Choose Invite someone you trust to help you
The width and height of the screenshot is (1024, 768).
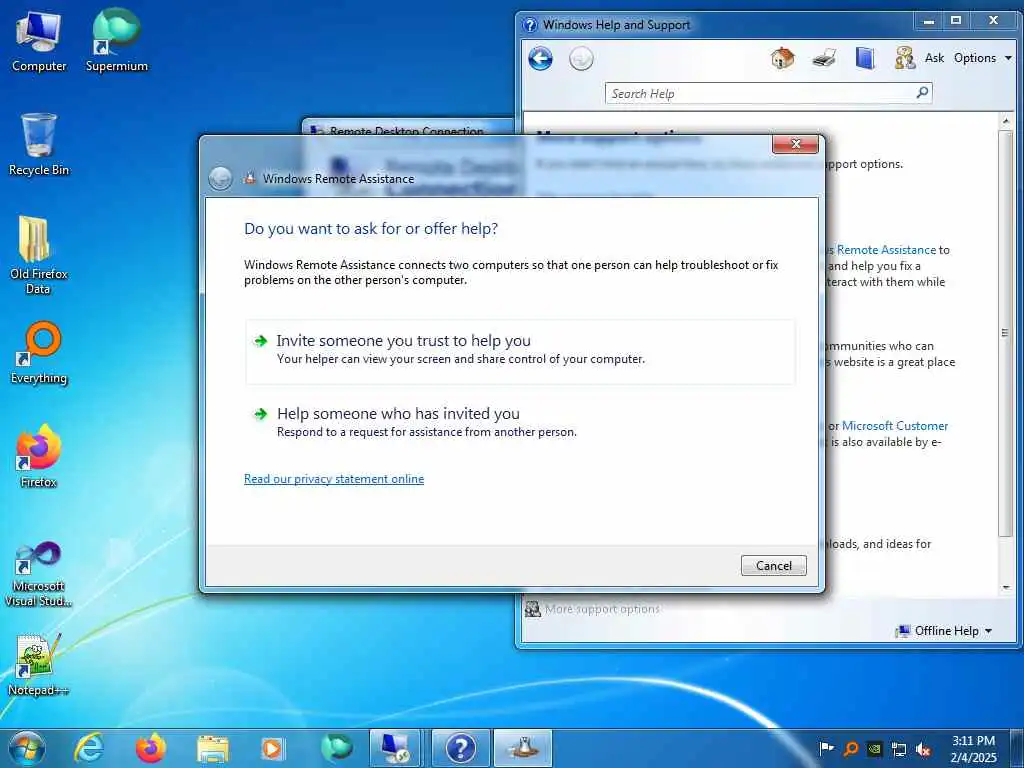[x=520, y=351]
